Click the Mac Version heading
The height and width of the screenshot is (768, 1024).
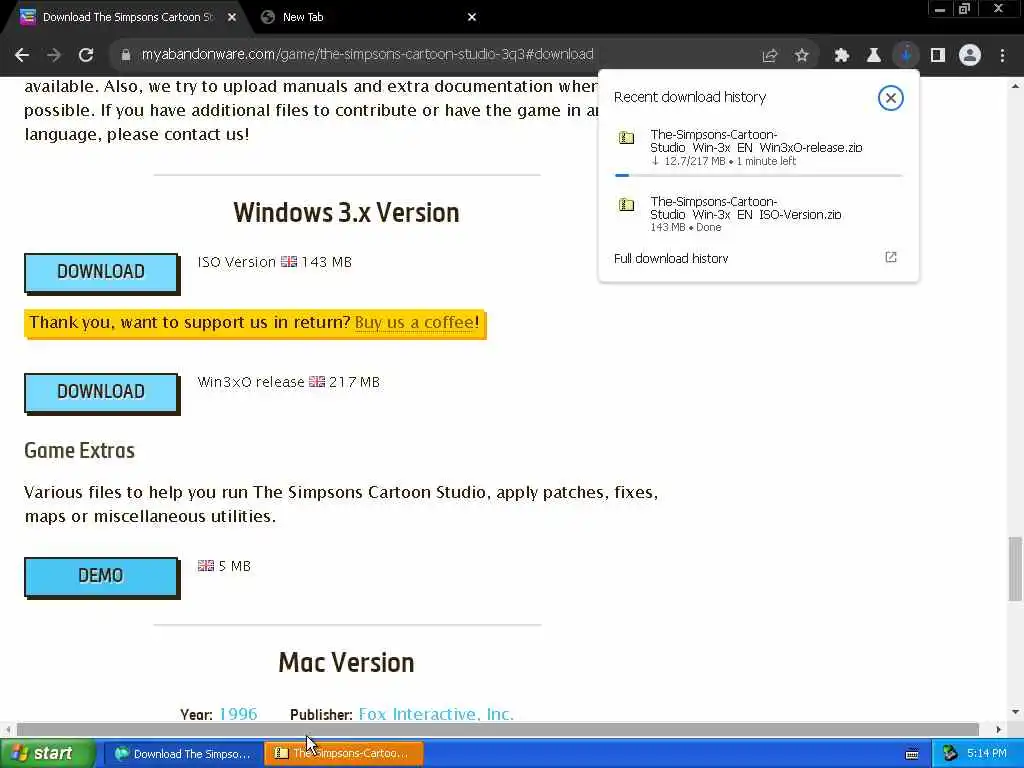(x=346, y=663)
